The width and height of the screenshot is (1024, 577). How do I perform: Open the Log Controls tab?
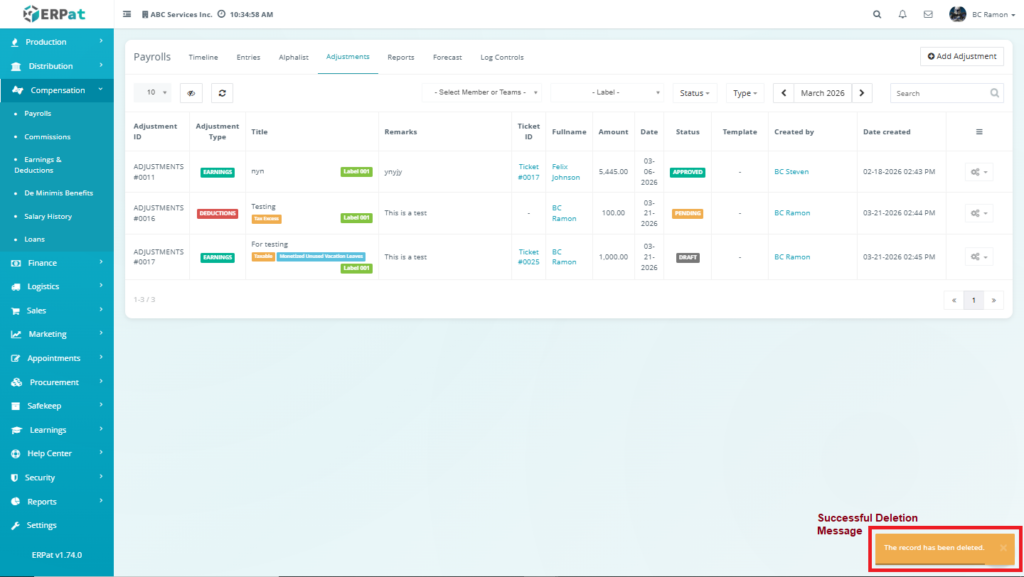(501, 57)
